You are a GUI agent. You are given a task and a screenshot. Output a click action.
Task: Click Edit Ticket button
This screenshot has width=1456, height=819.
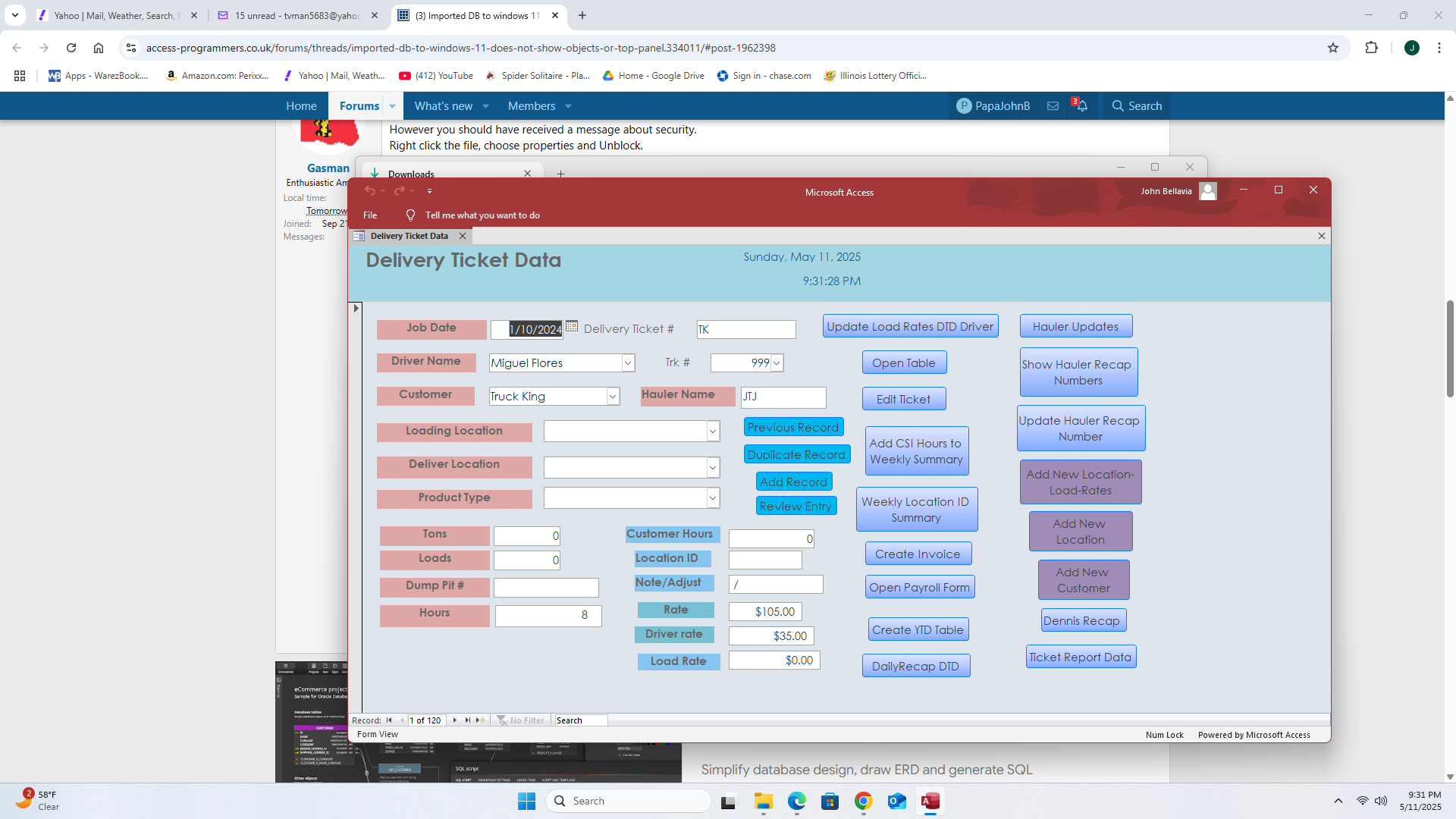tap(904, 399)
